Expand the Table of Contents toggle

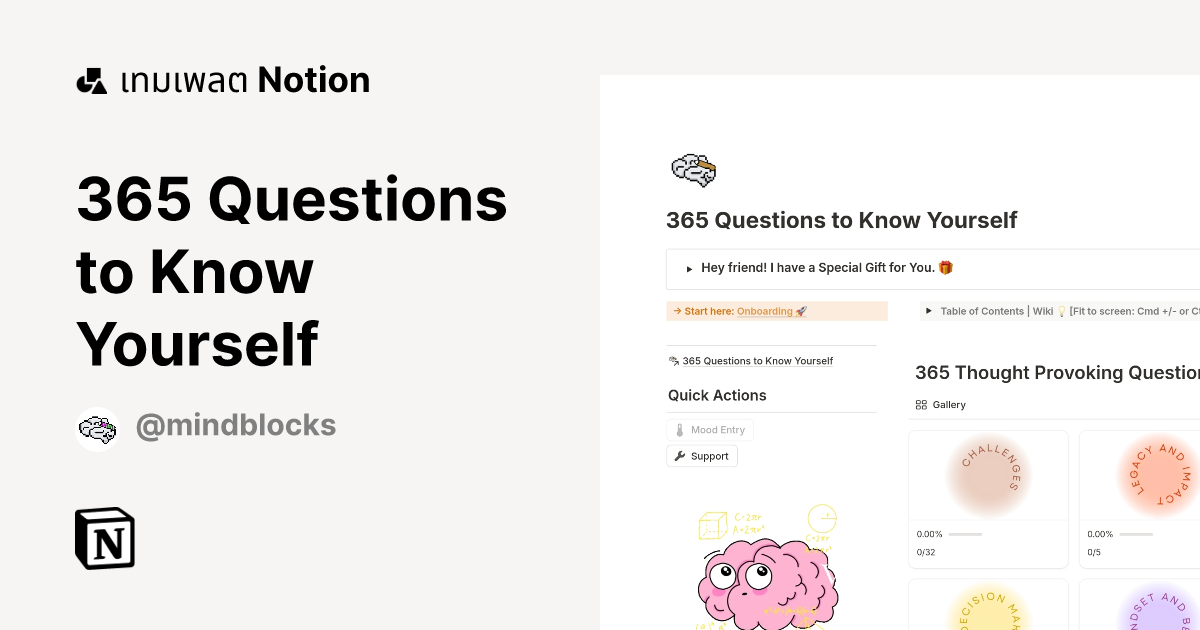pos(929,311)
